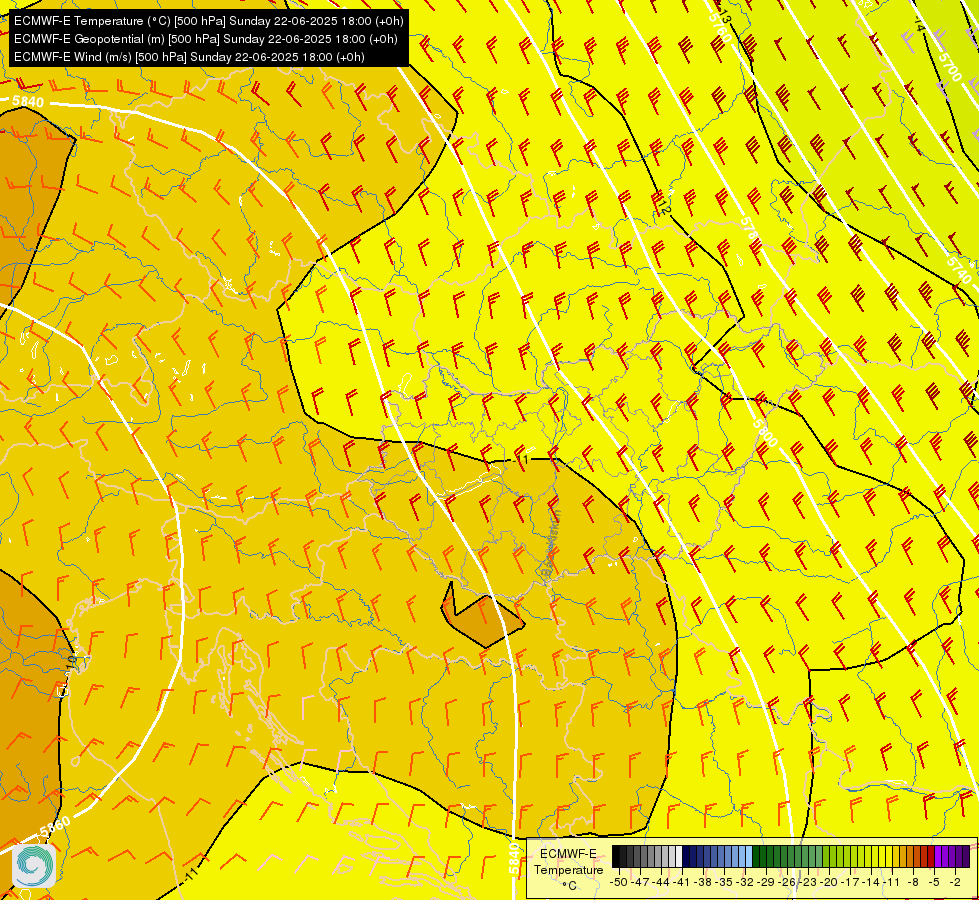The image size is (979, 900).
Task: Click the -35 legend tick label
Action: click(x=724, y=882)
